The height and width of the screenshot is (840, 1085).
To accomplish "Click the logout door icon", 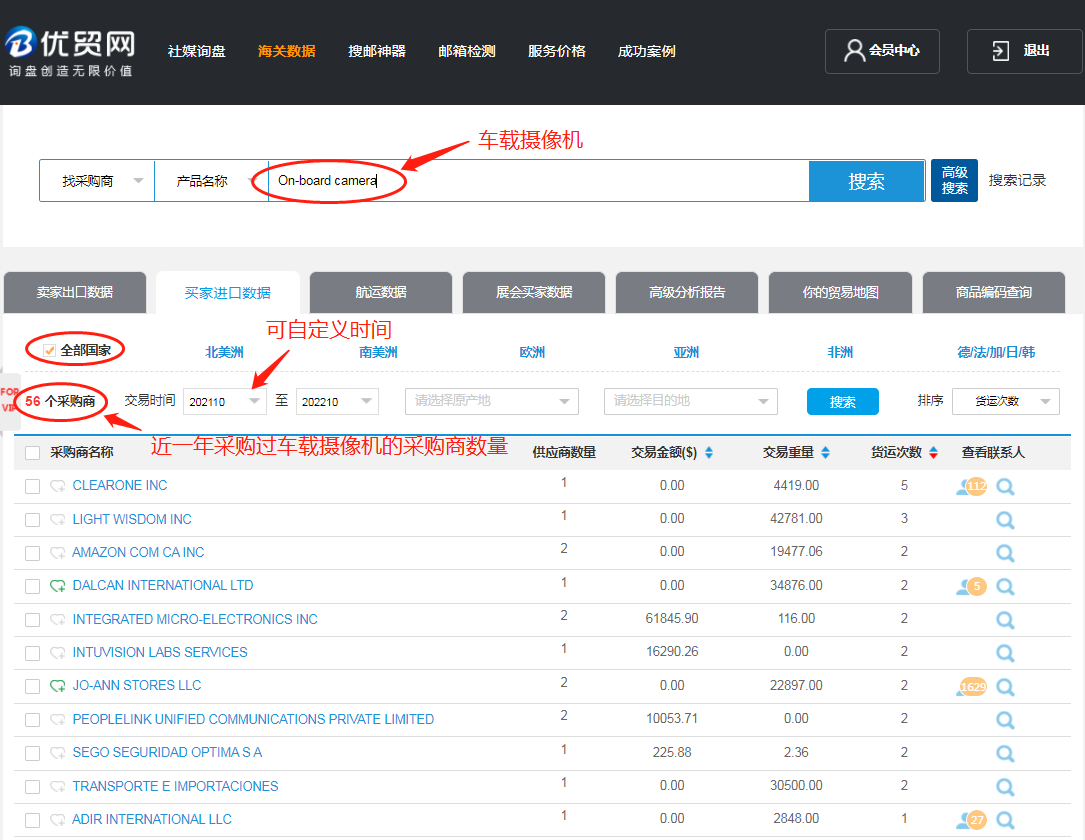I will (1001, 51).
